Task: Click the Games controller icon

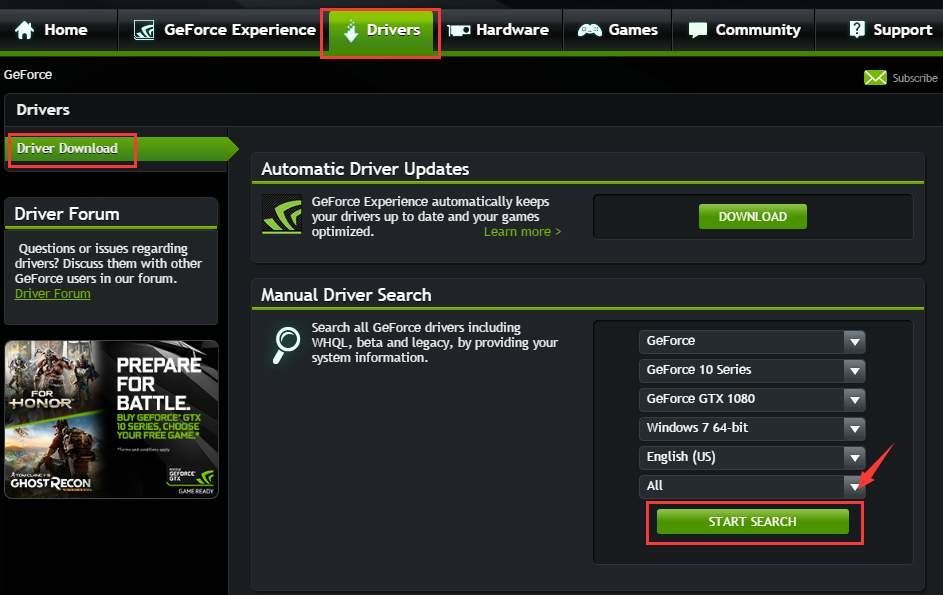Action: point(589,29)
